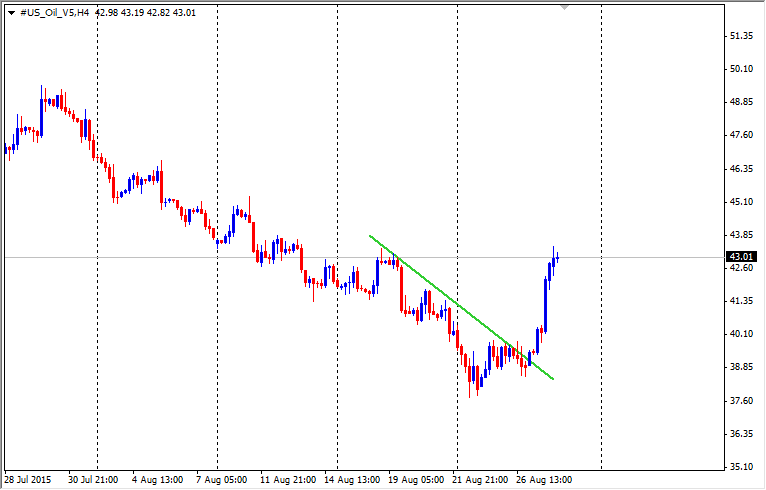Click the 14 Aug 13:00 time label
This screenshot has width=766, height=490.
[350, 479]
